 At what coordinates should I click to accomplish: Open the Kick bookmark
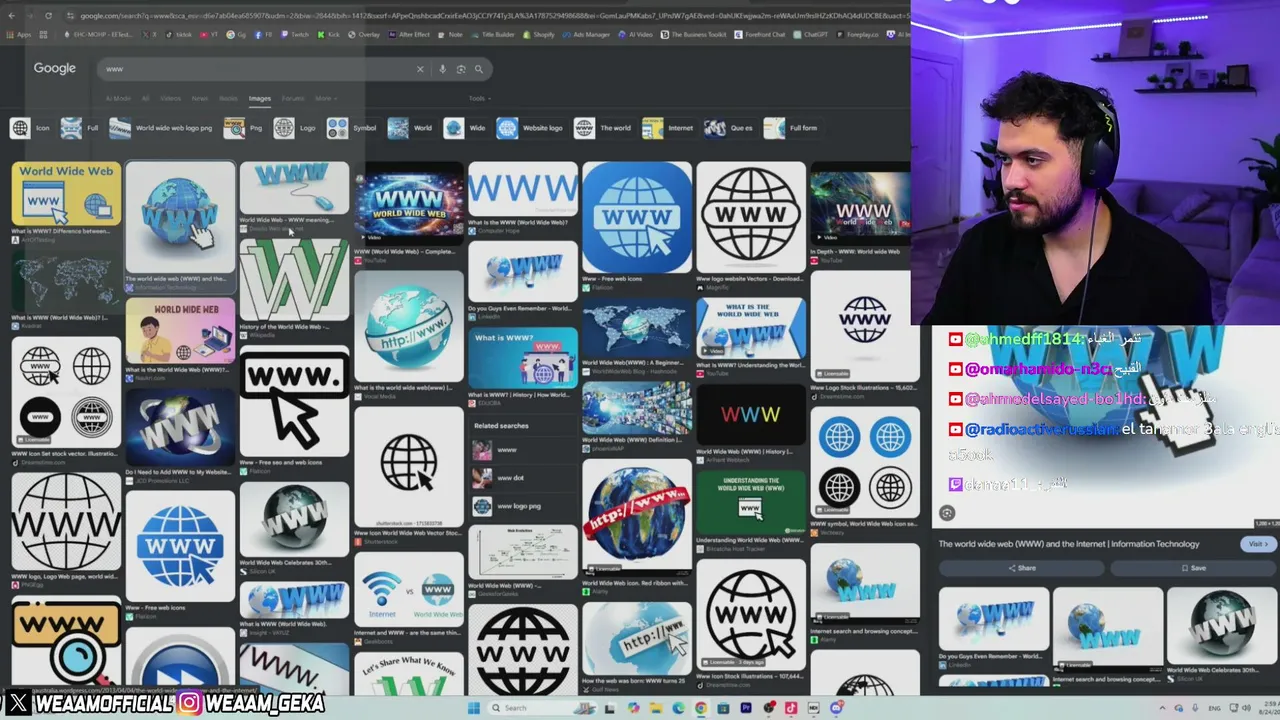point(327,34)
